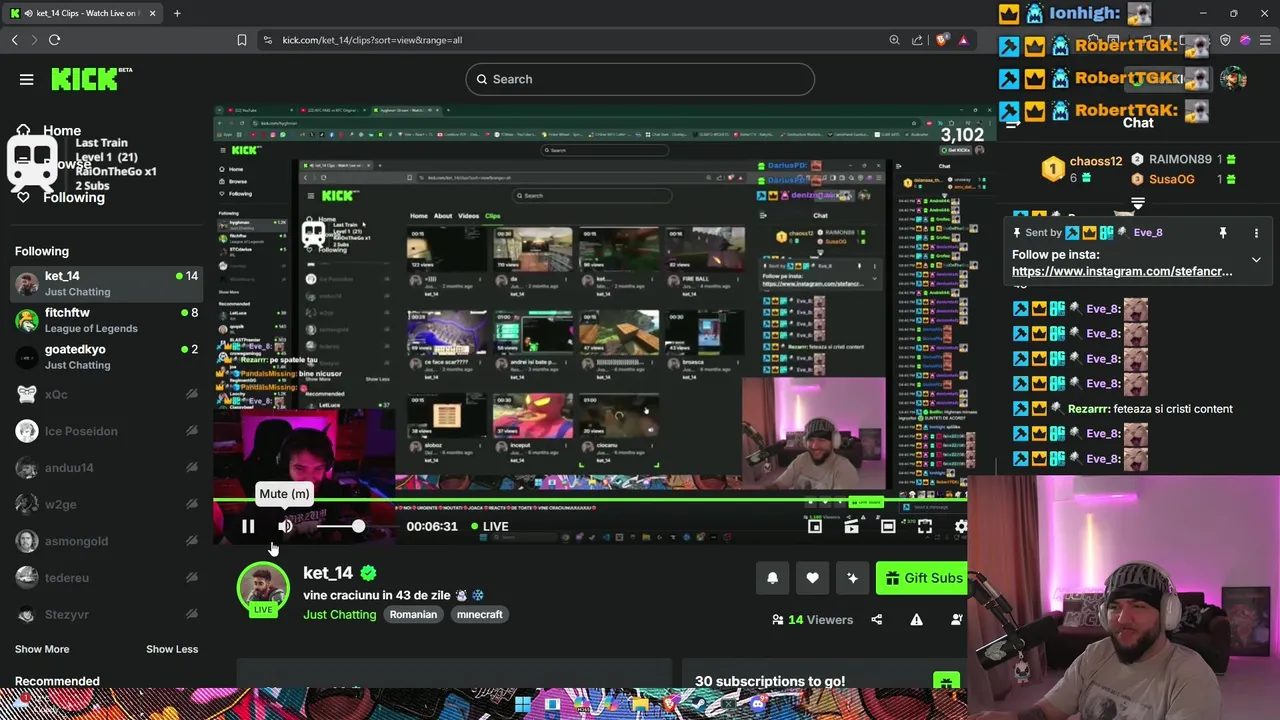The height and width of the screenshot is (720, 1280).
Task: Jump to the LIVE indicator in player
Action: (490, 526)
